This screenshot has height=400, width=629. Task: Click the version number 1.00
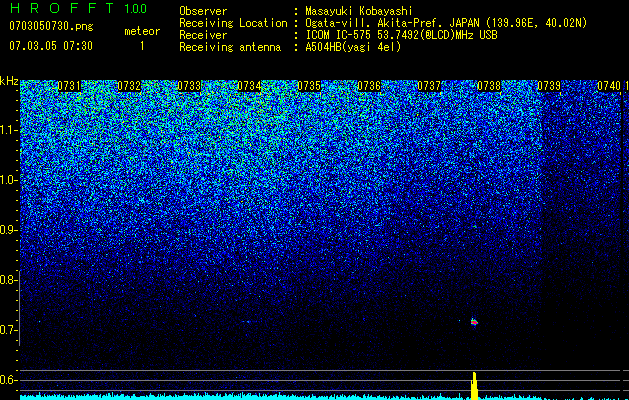136,8
